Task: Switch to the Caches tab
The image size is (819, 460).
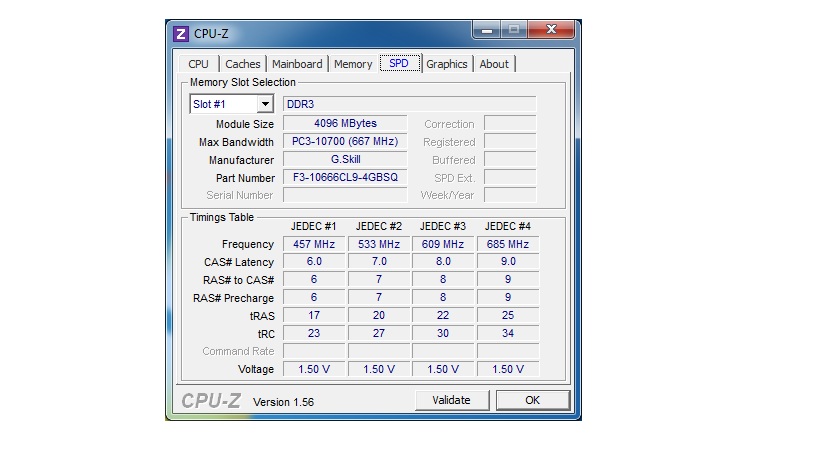Action: coord(243,64)
